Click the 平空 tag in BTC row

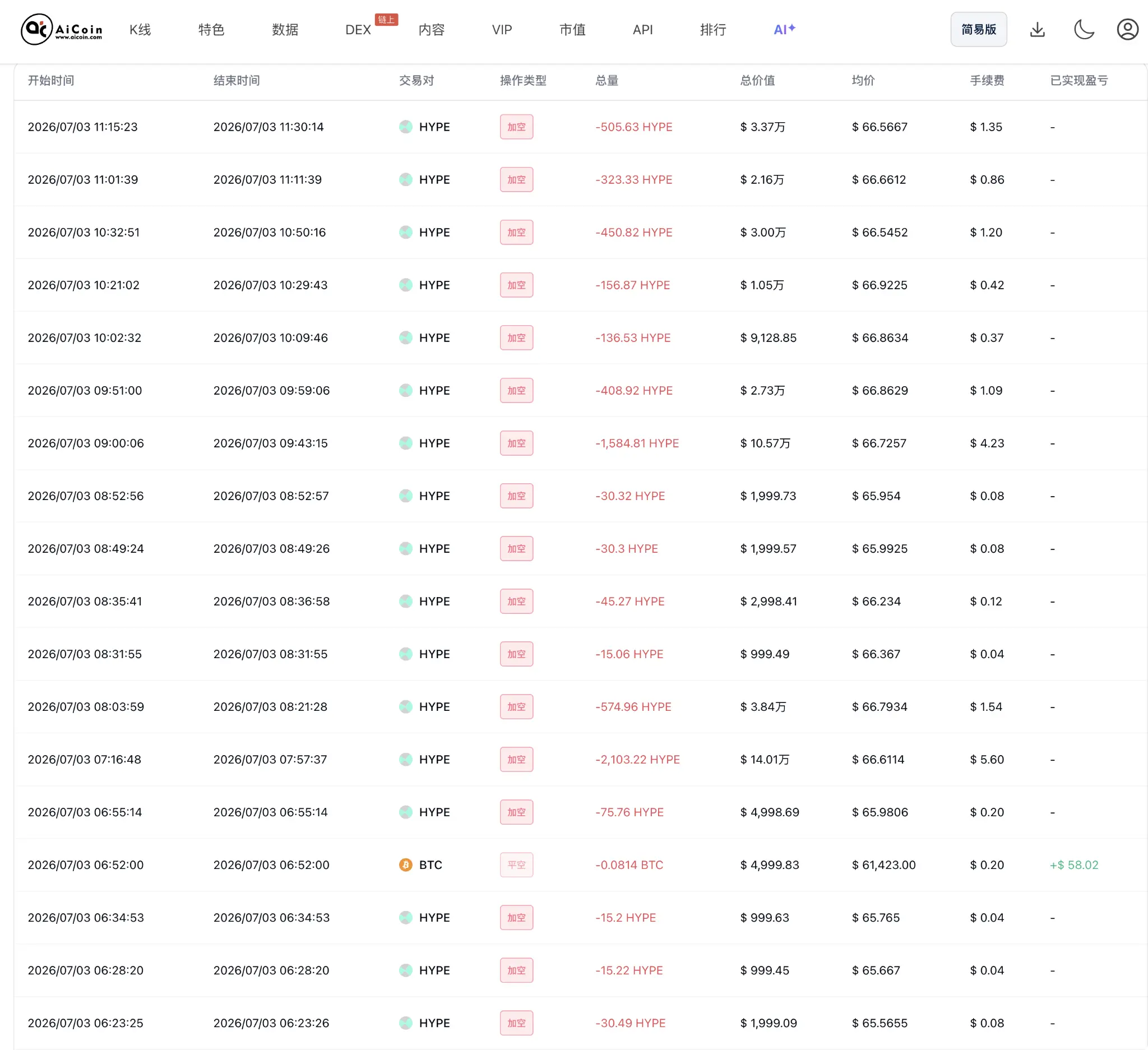[x=516, y=864]
